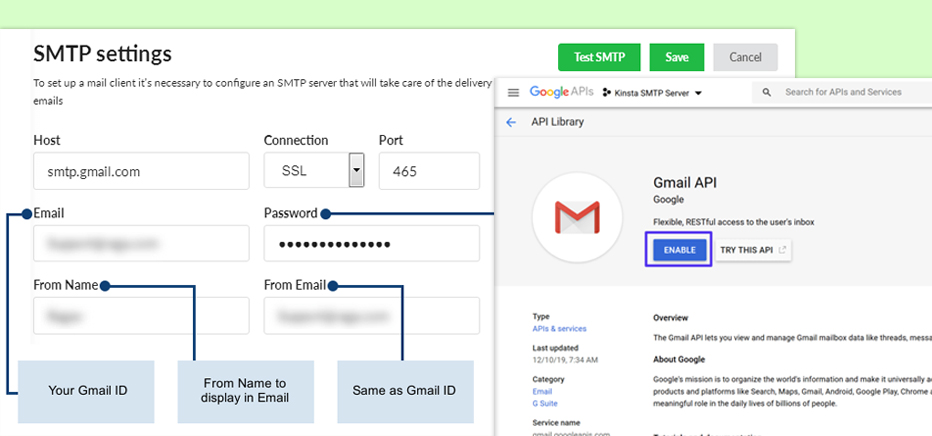The width and height of the screenshot is (932, 436).
Task: Go back using the API Library arrow
Action: 511,122
